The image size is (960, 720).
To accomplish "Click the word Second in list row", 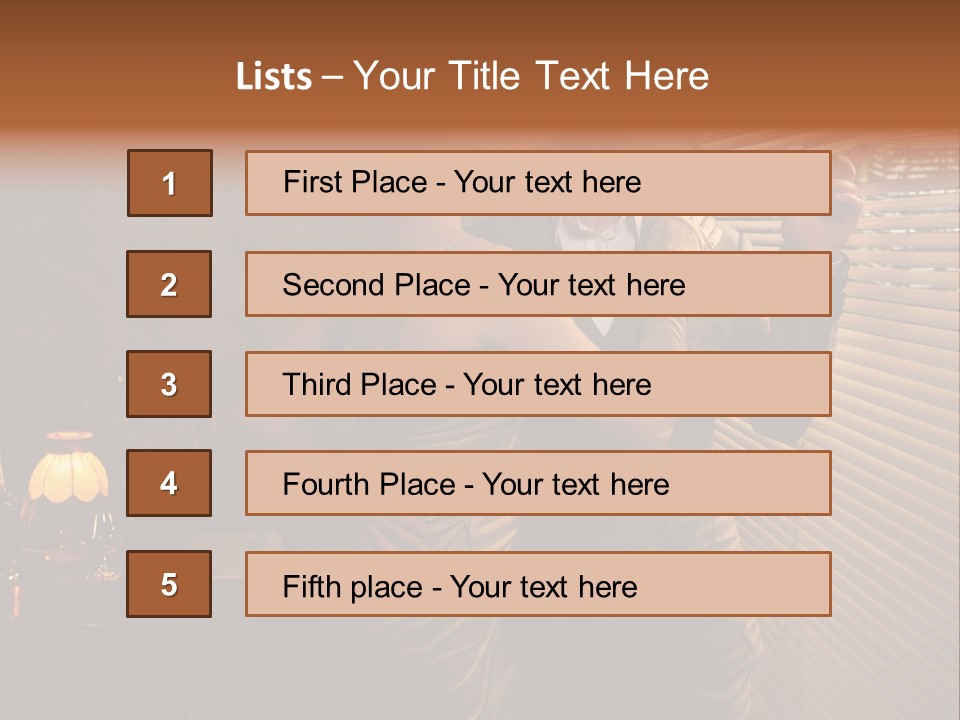I will click(x=333, y=284).
